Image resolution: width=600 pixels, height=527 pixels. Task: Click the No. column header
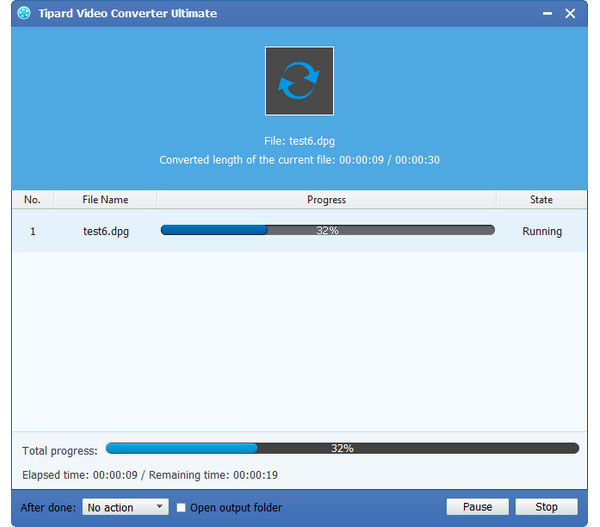tap(33, 199)
